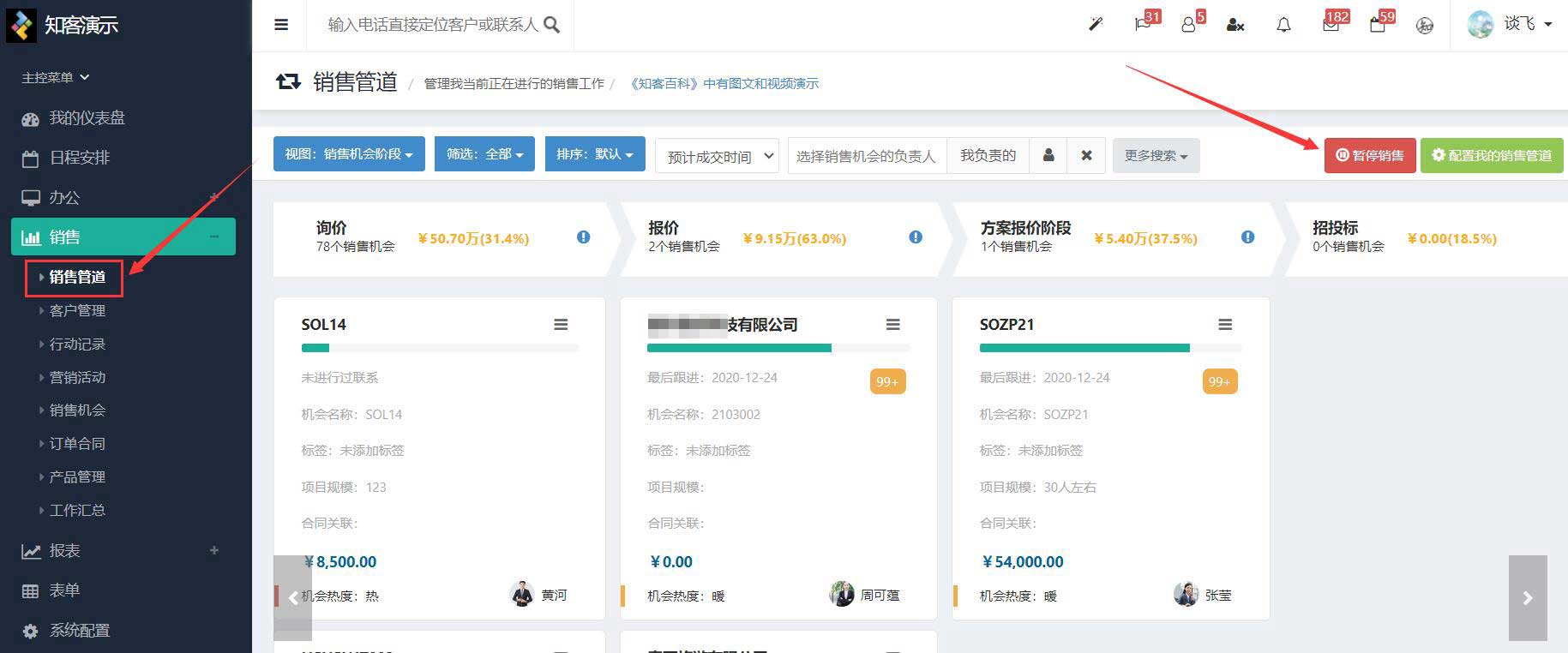The width and height of the screenshot is (1568, 653).
Task: Click the magic wand icon in top bar
Action: (x=1095, y=25)
